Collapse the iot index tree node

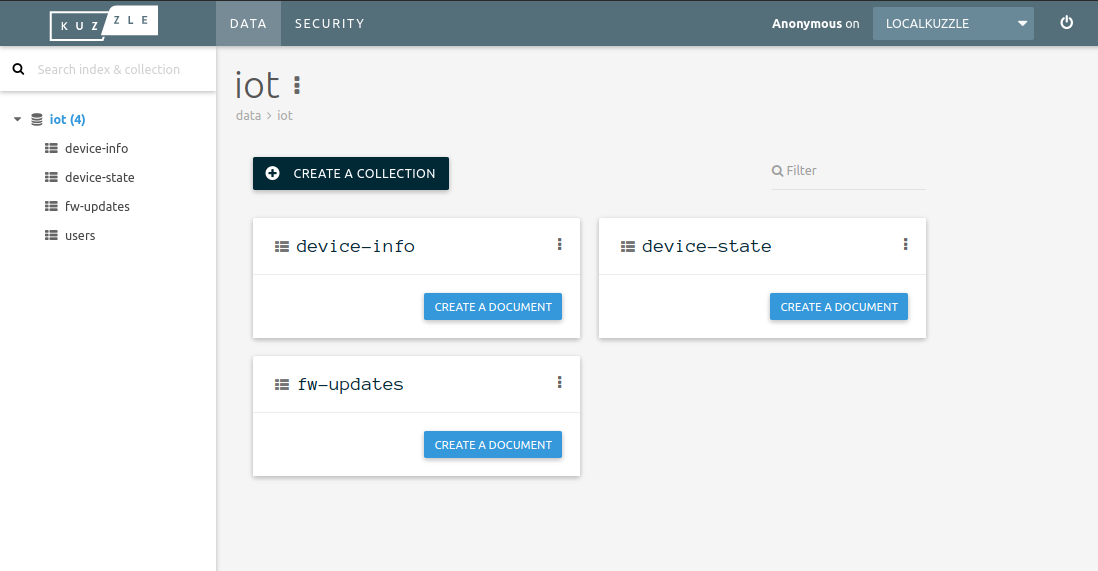pos(17,119)
